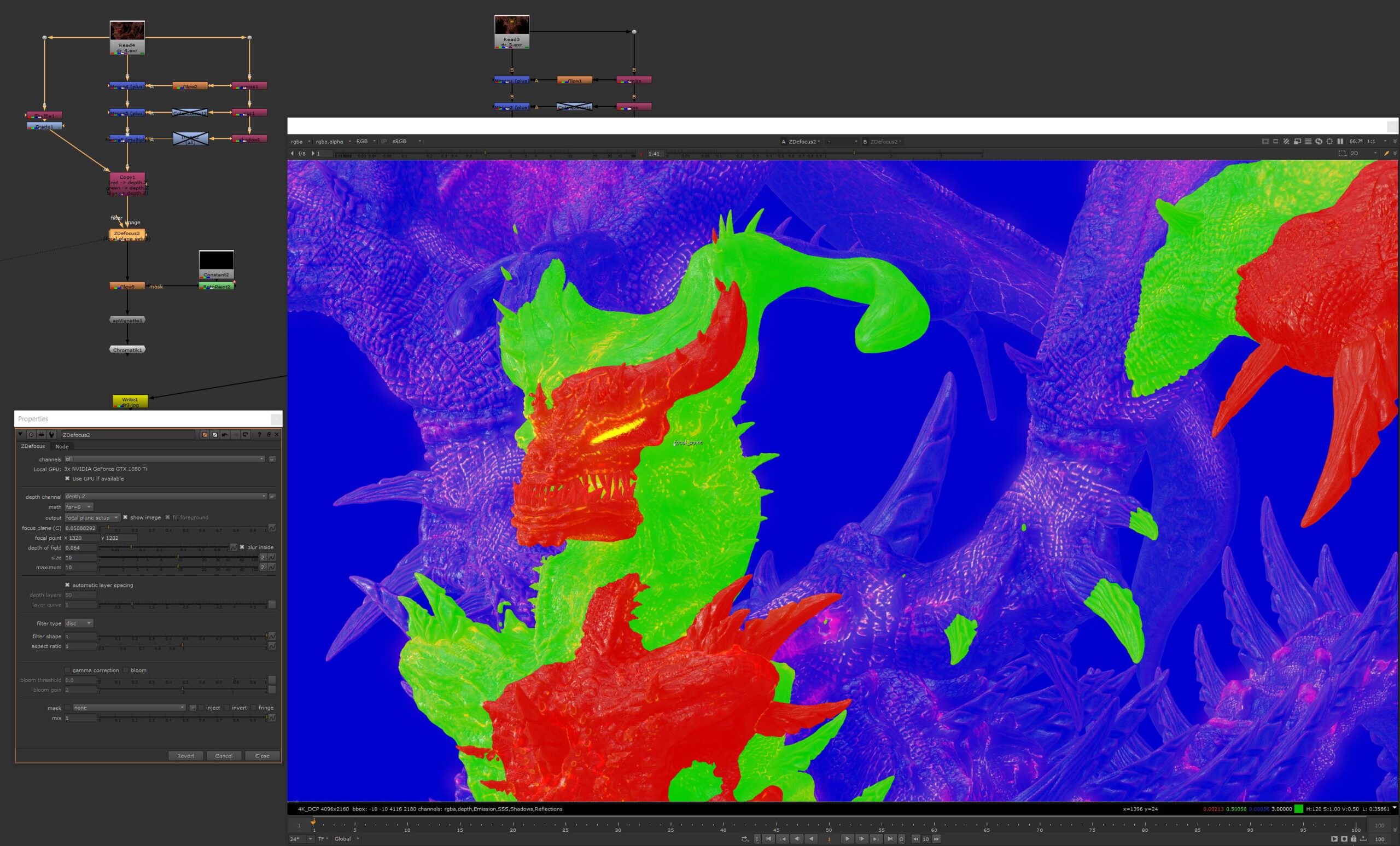Open the viewer sRGB colorspace dropdown
This screenshot has width=1400, height=846.
point(407,142)
